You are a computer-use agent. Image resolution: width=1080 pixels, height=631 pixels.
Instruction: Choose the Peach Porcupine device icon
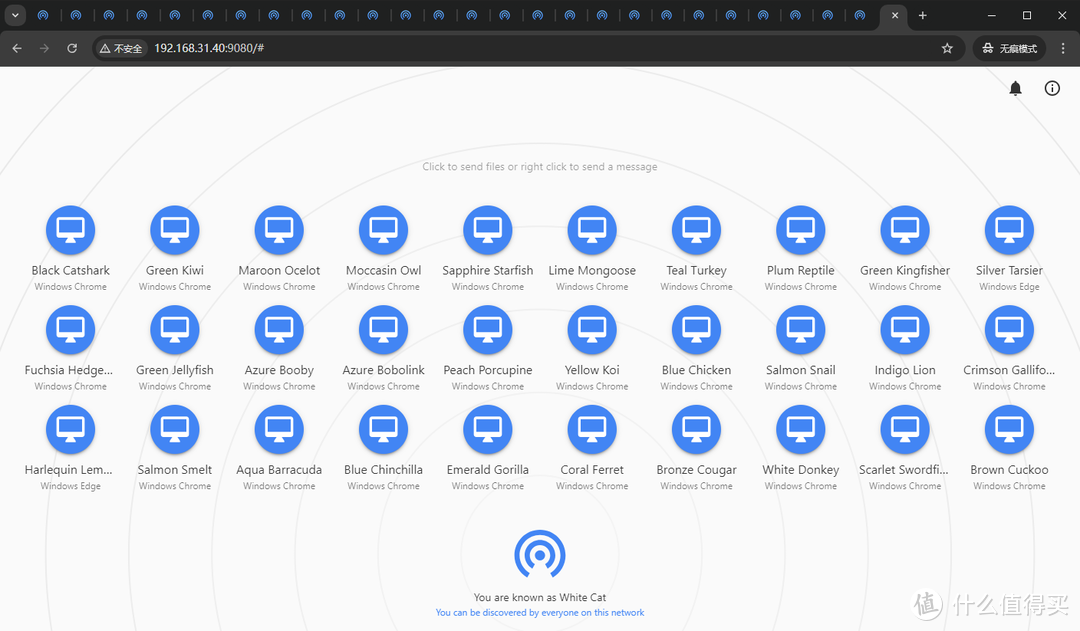487,330
